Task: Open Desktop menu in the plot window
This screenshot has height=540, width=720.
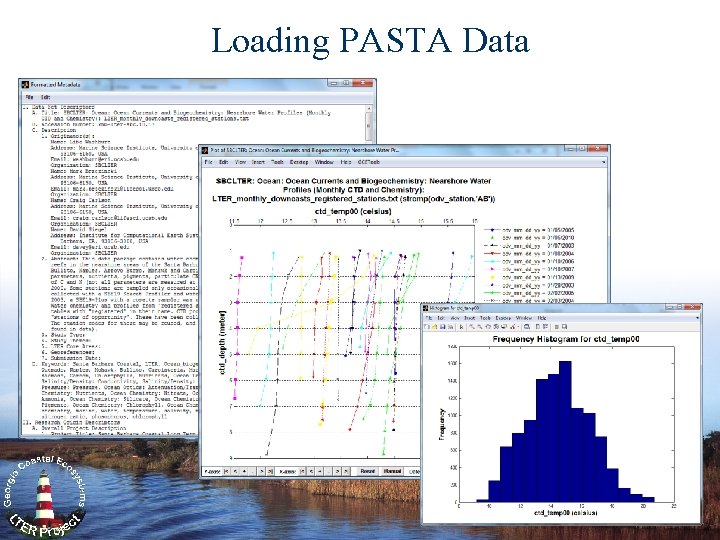Action: (x=299, y=162)
